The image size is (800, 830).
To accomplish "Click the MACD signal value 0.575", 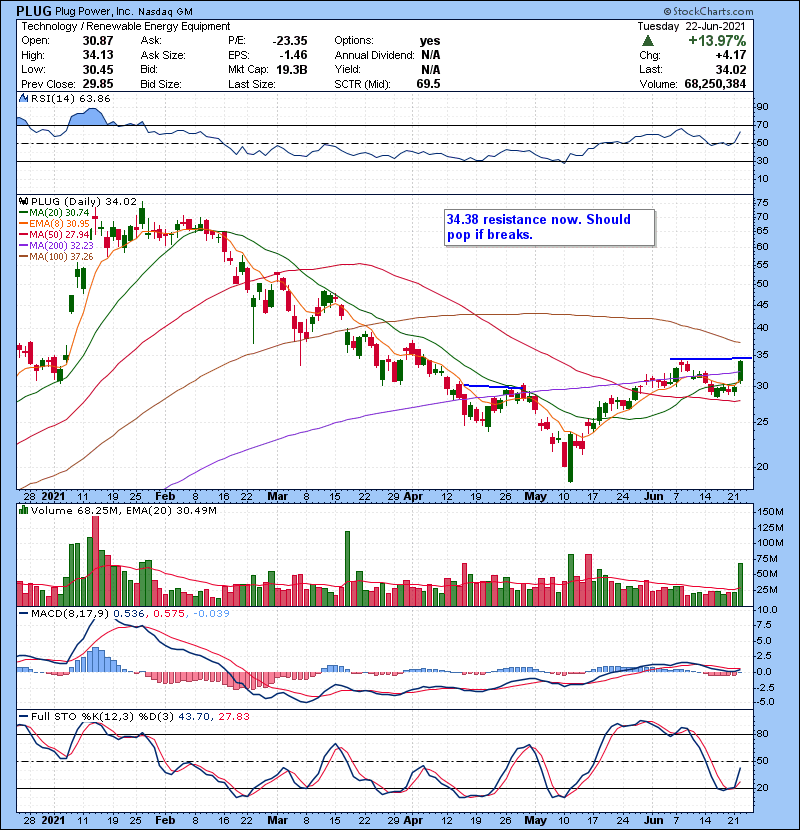I will pos(169,614).
